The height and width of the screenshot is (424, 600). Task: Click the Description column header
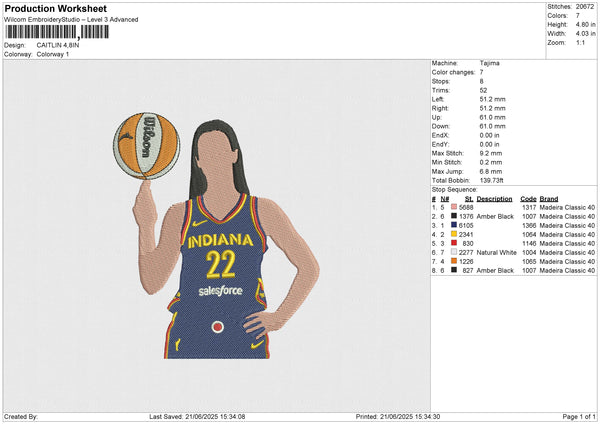(494, 198)
